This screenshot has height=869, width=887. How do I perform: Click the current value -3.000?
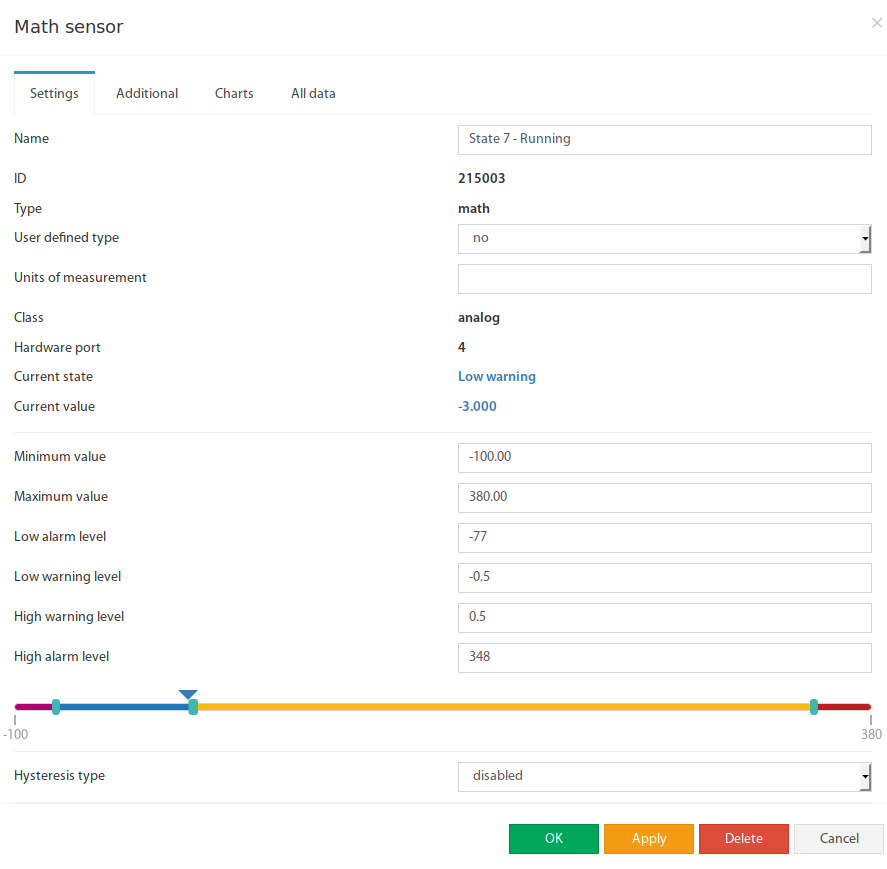coord(477,406)
